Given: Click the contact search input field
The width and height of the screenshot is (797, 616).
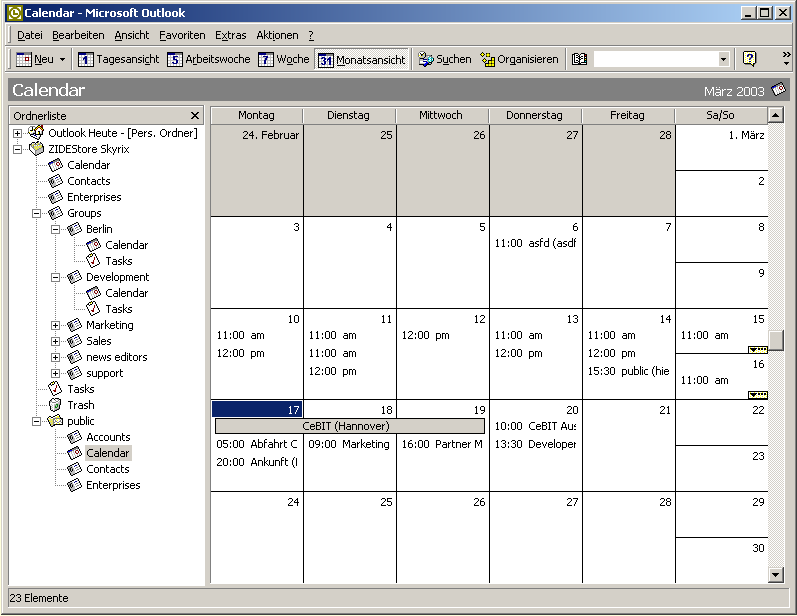Looking at the screenshot, I should [x=656, y=59].
